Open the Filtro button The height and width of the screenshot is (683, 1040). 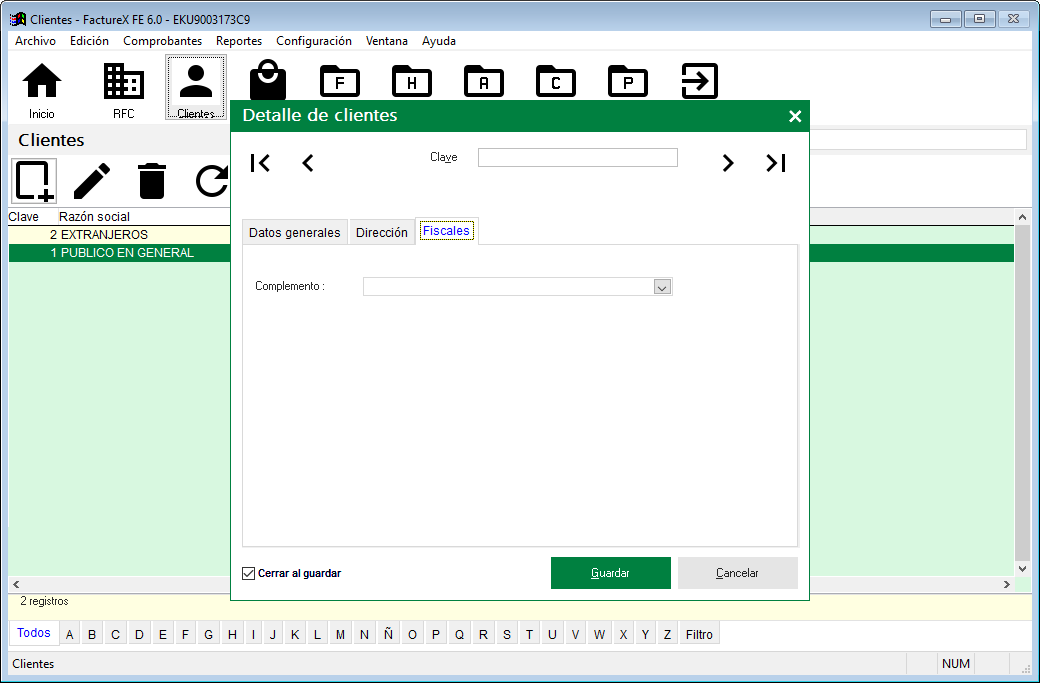[699, 635]
